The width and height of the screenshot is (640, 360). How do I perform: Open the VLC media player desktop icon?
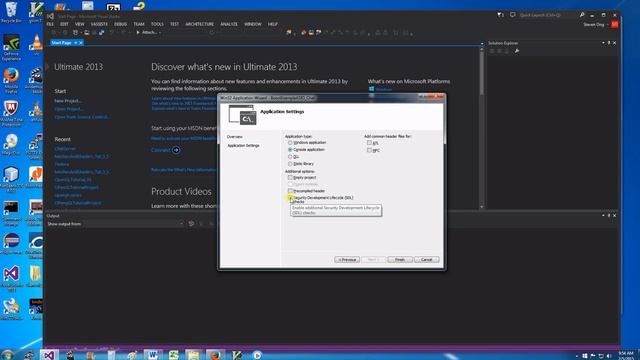[36, 45]
